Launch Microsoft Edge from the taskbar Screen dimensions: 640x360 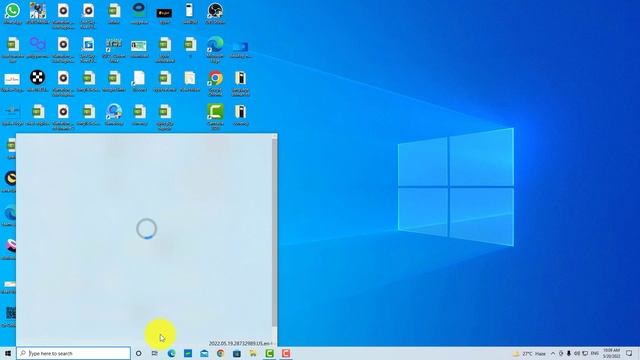pos(171,353)
